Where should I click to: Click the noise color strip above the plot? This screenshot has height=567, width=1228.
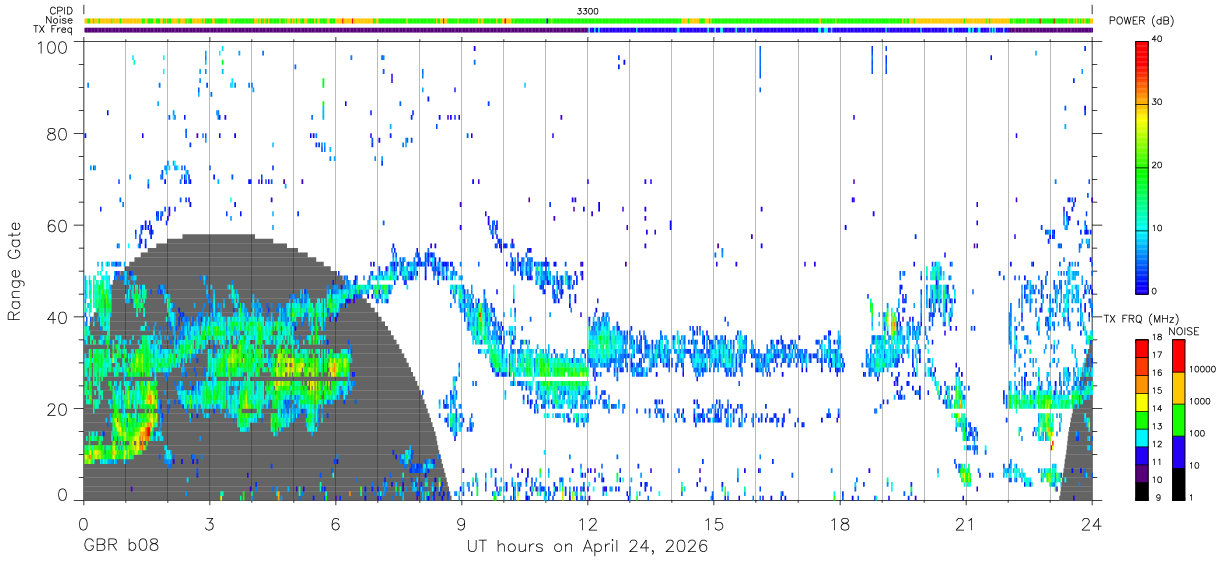pyautogui.click(x=588, y=20)
